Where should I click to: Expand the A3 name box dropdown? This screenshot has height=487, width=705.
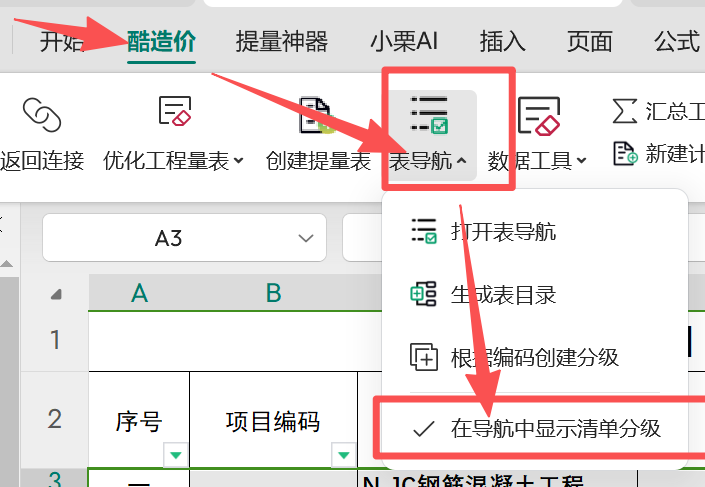point(305,238)
